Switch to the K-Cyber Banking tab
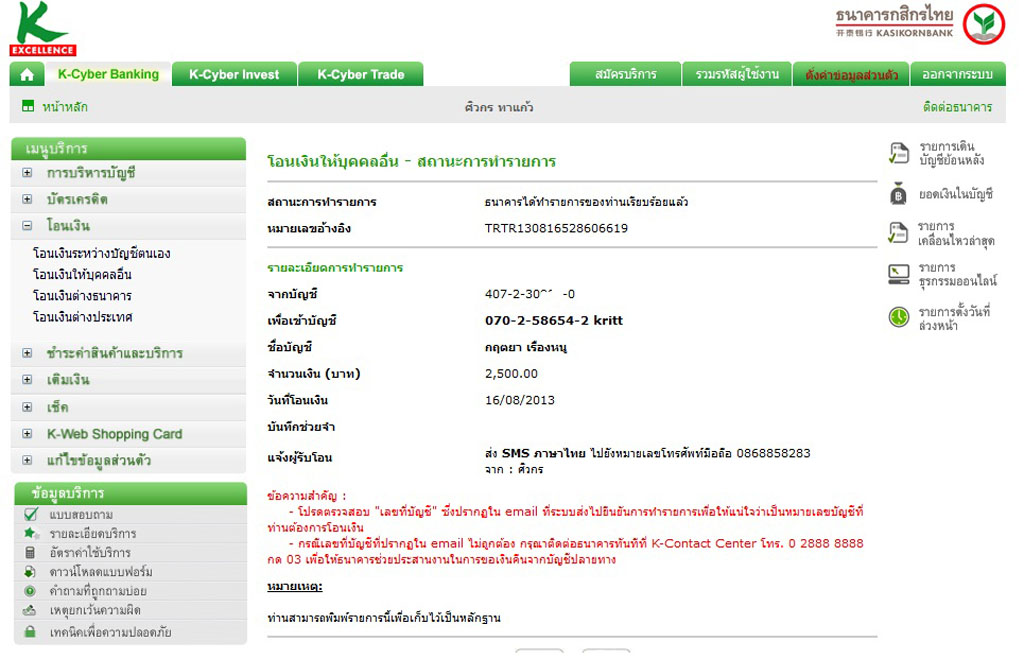The image size is (1024, 659). tap(108, 74)
